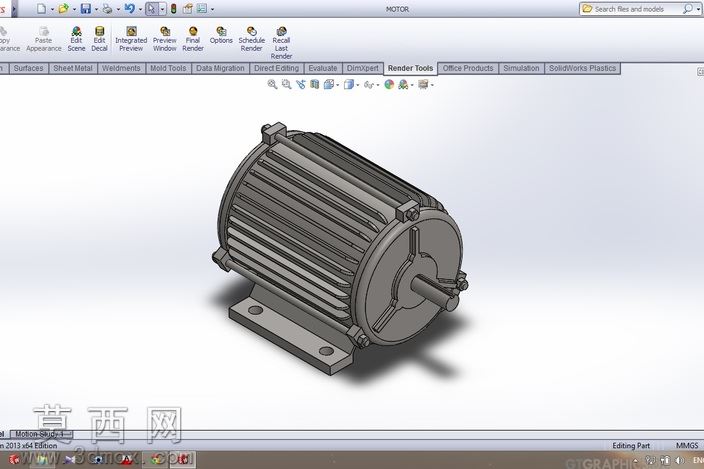The width and height of the screenshot is (704, 469).
Task: Open File Properties icon in top toolbar
Action: 188,9
